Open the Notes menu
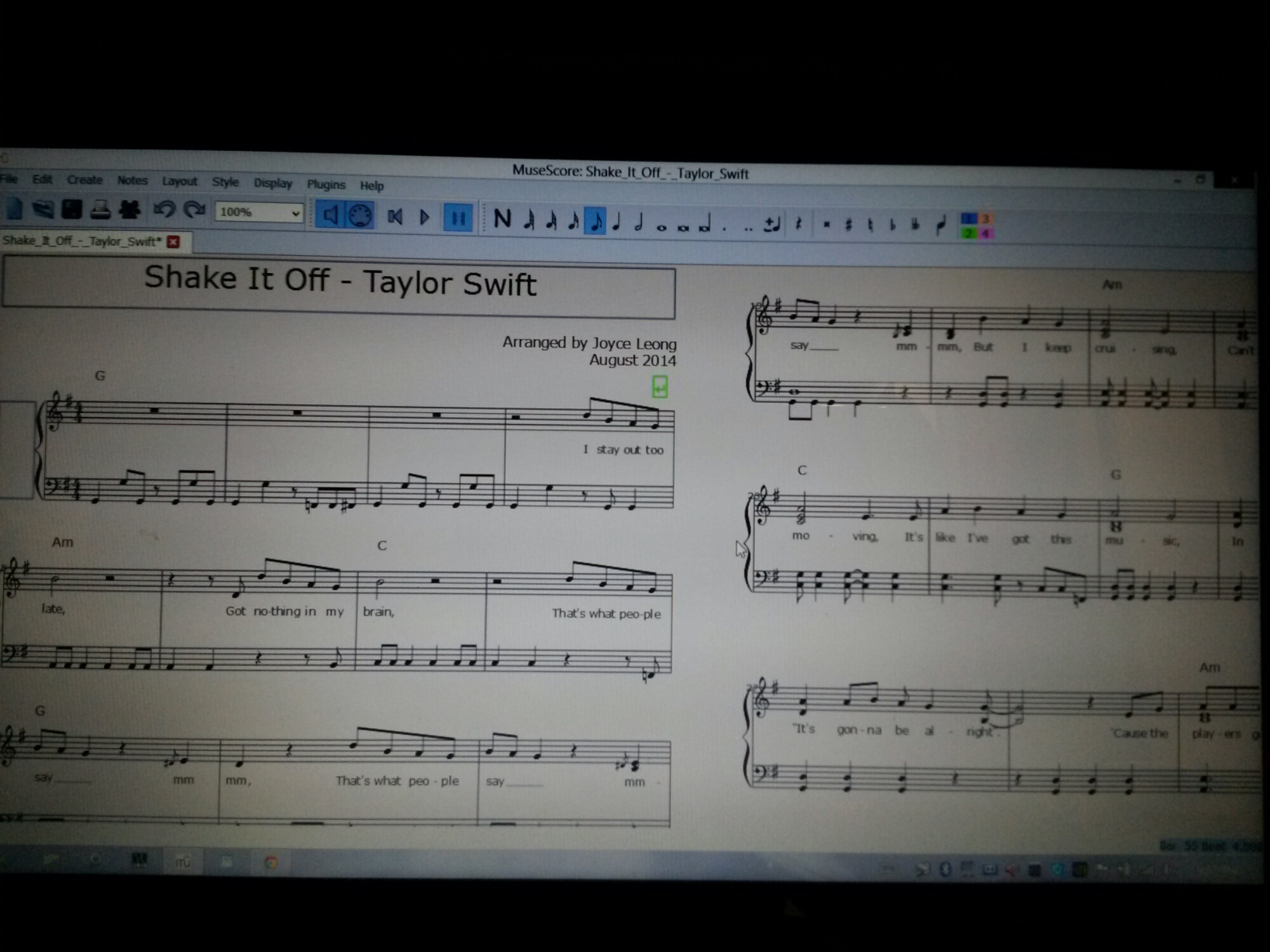 [x=132, y=181]
